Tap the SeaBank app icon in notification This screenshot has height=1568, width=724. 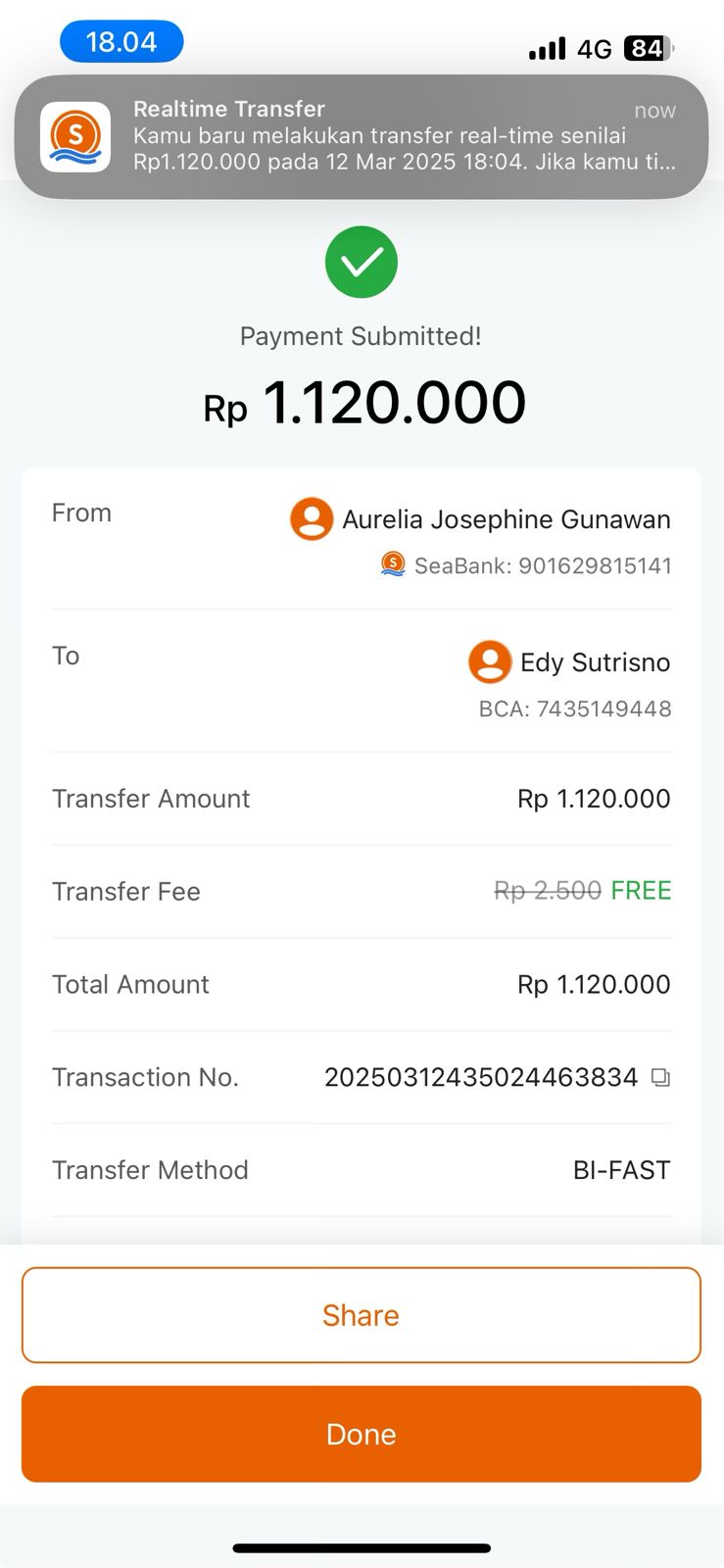click(75, 137)
